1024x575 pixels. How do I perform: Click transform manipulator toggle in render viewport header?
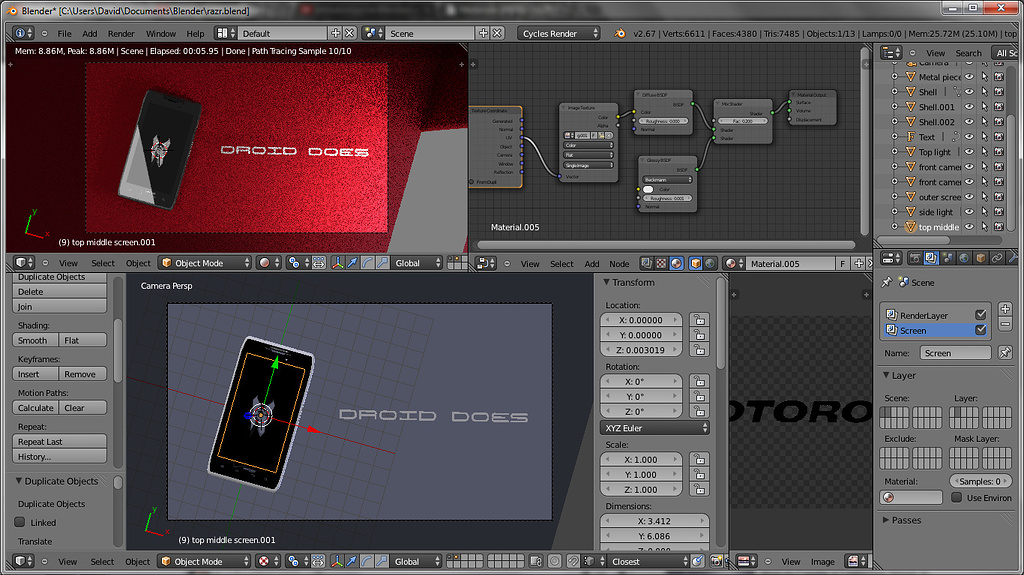338,263
